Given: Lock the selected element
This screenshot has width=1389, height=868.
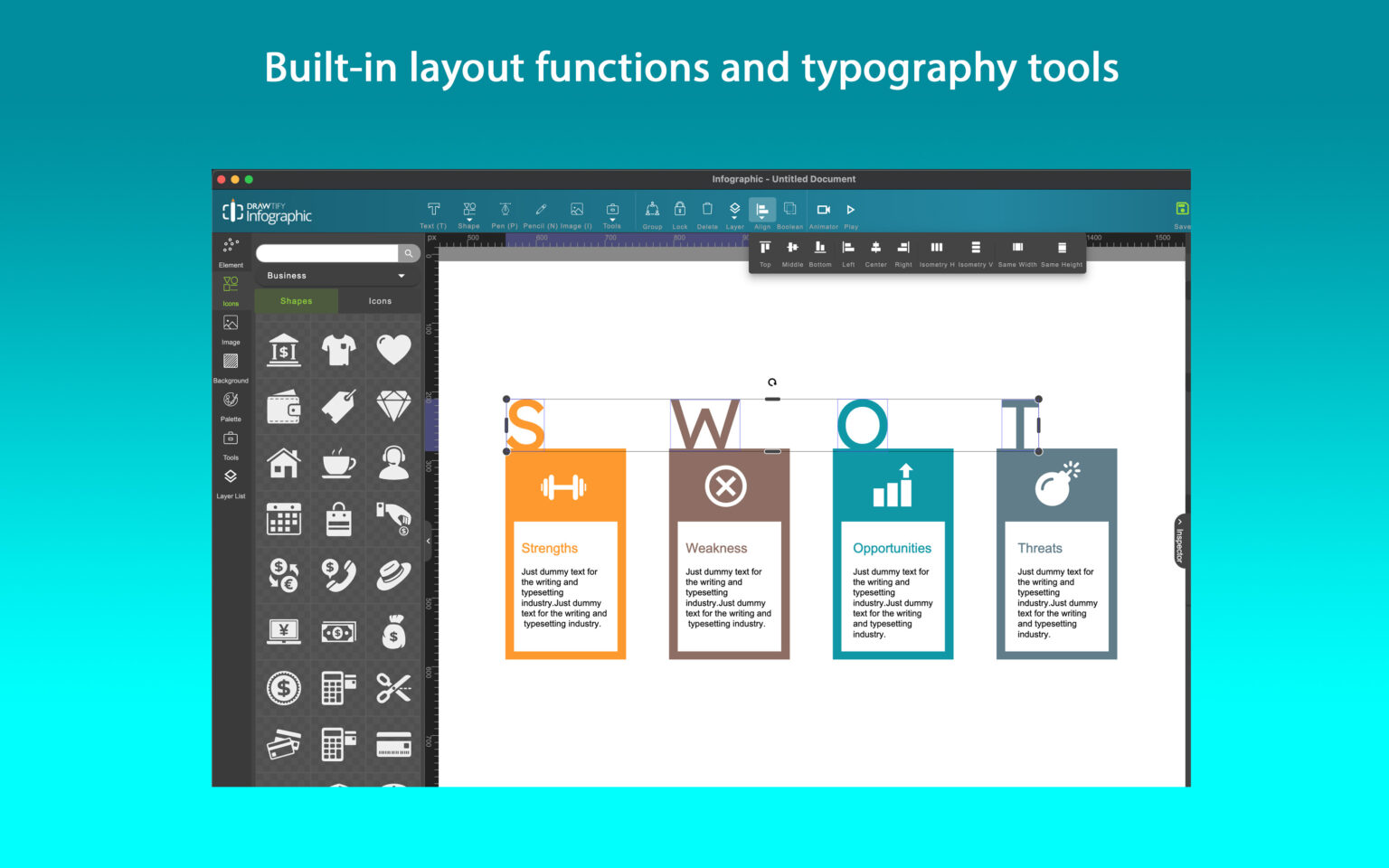Looking at the screenshot, I should [680, 210].
